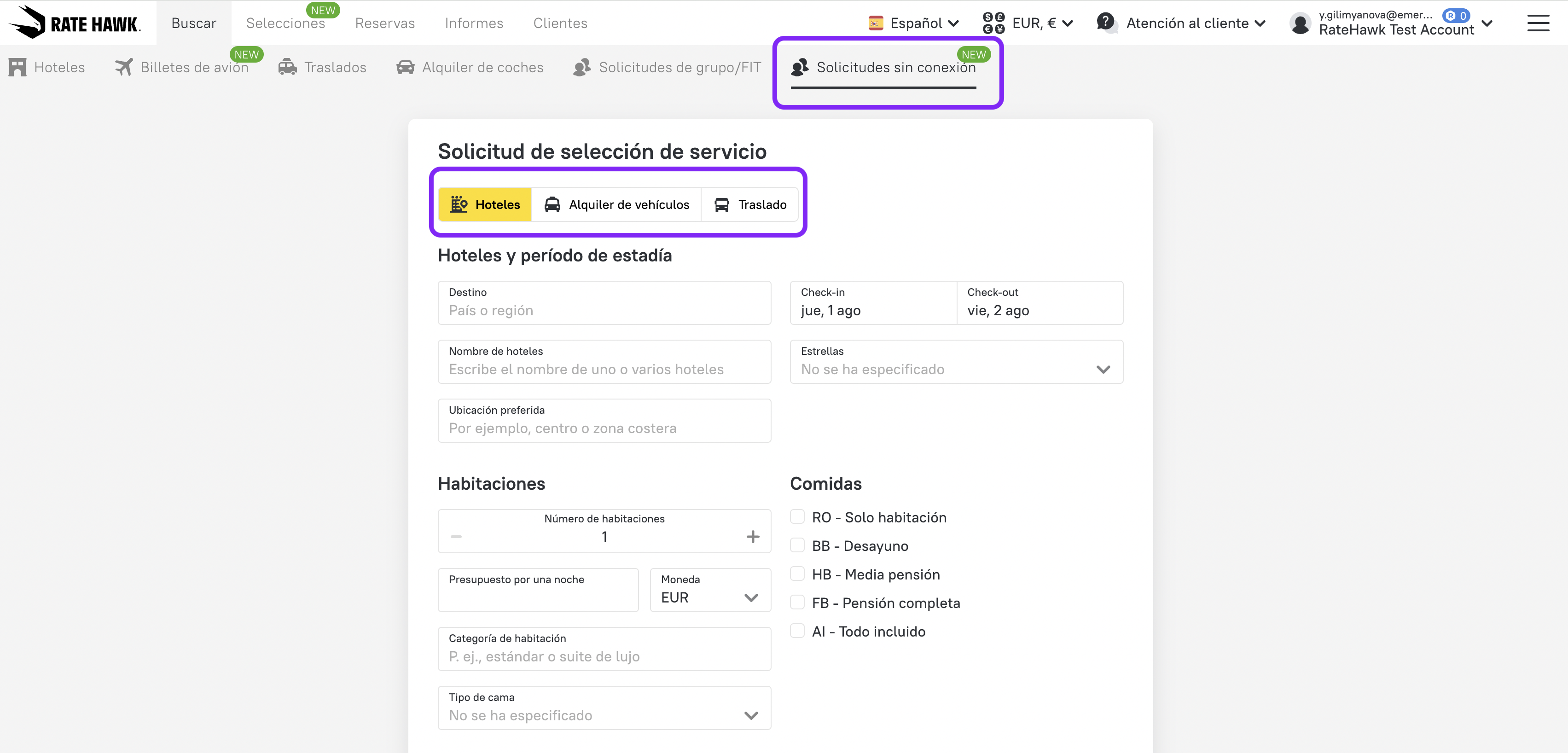Click the RateHawk logo
1568x753 pixels.
[x=74, y=23]
